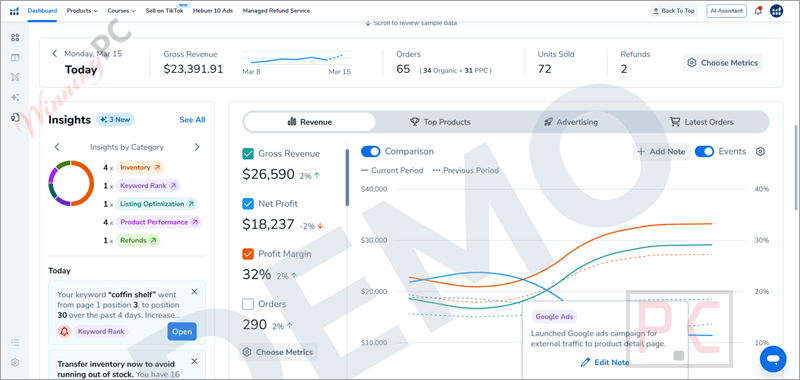Dismiss the coffin shelf keyword insight
800x380 pixels.
pos(194,292)
